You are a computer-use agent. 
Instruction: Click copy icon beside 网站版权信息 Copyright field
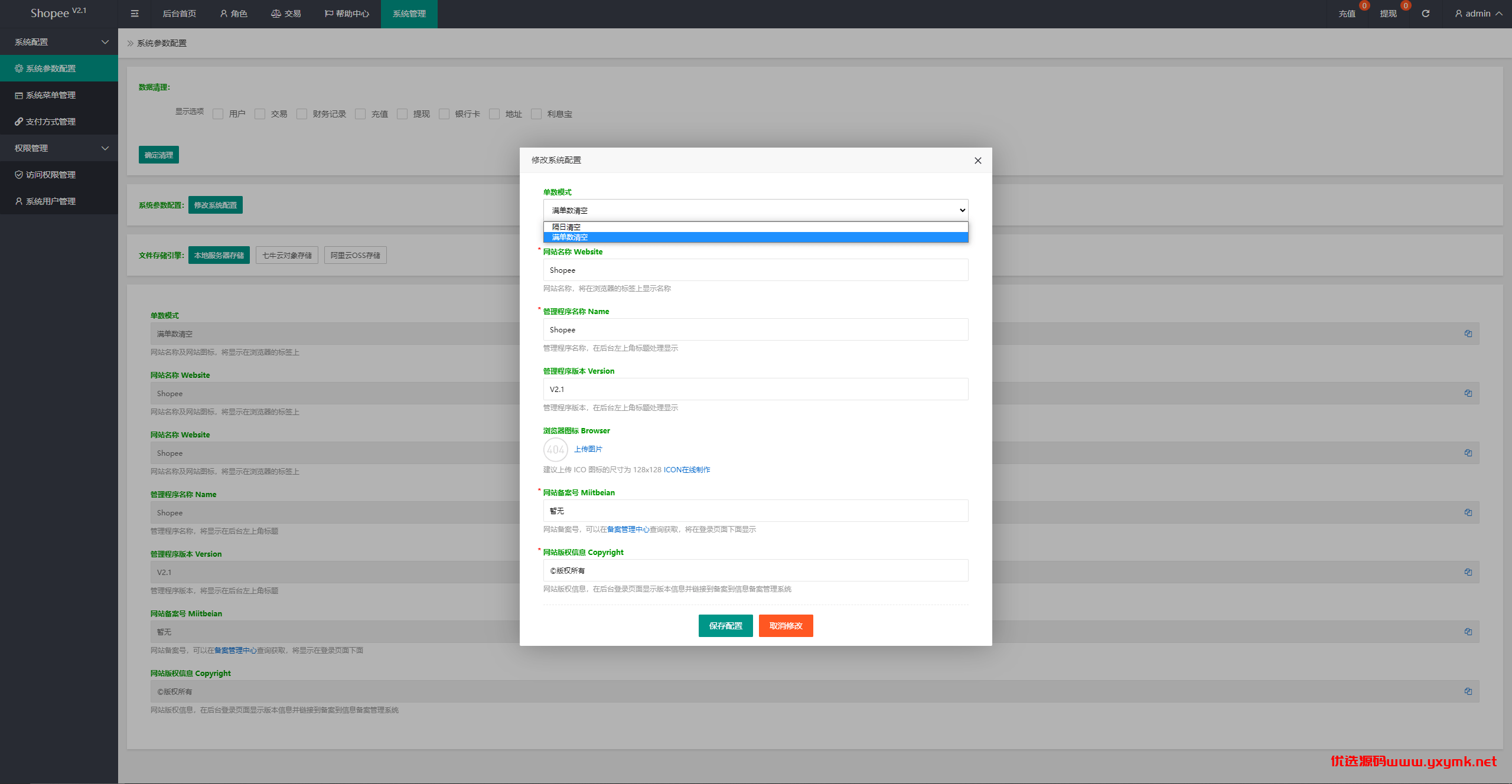[1468, 691]
